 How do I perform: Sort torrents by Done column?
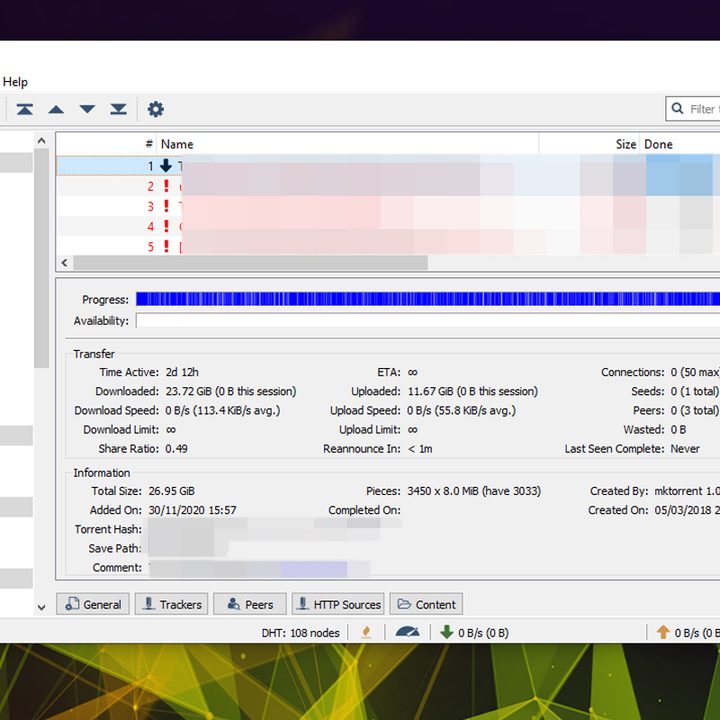(x=680, y=144)
